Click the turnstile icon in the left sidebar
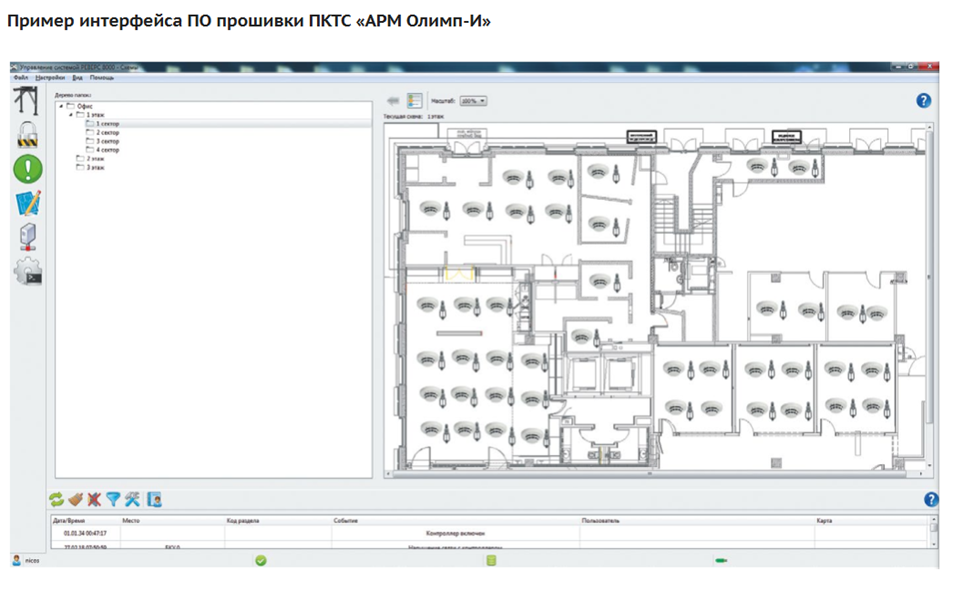Image resolution: width=974 pixels, height=592 pixels. click(x=27, y=101)
